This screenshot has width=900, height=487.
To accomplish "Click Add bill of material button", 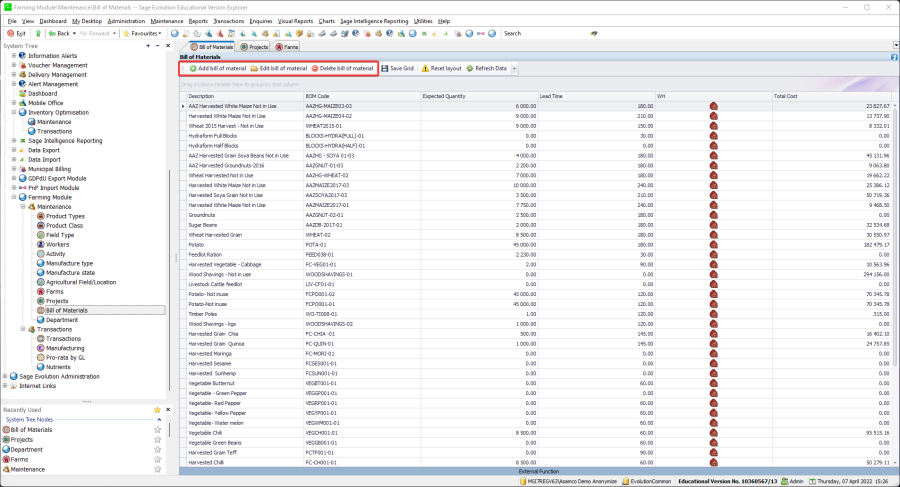I will point(217,68).
